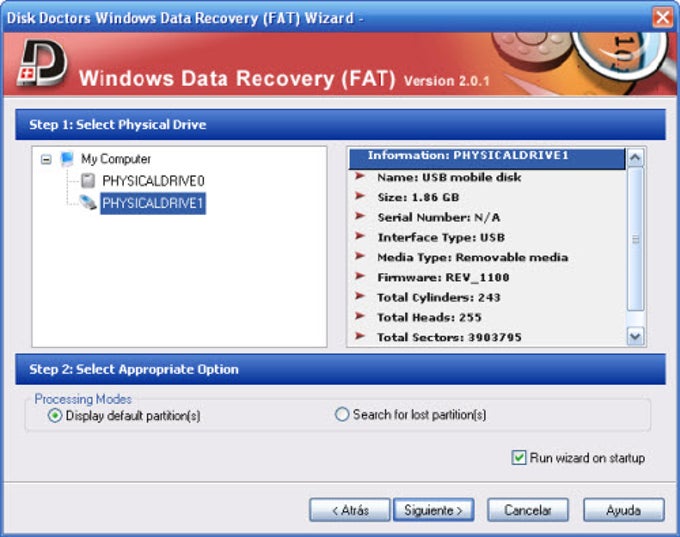Viewport: 680px width, 537px height.
Task: Click the Interface Type: USB entry
Action: click(x=441, y=237)
